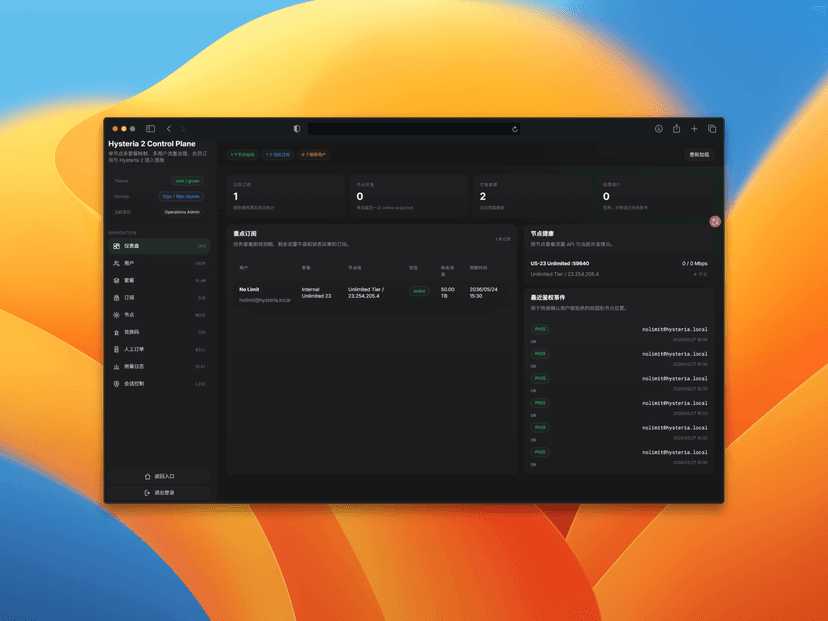Open the 用户 nav item tagged USER
Viewport: 828px width, 621px height.
pos(159,263)
